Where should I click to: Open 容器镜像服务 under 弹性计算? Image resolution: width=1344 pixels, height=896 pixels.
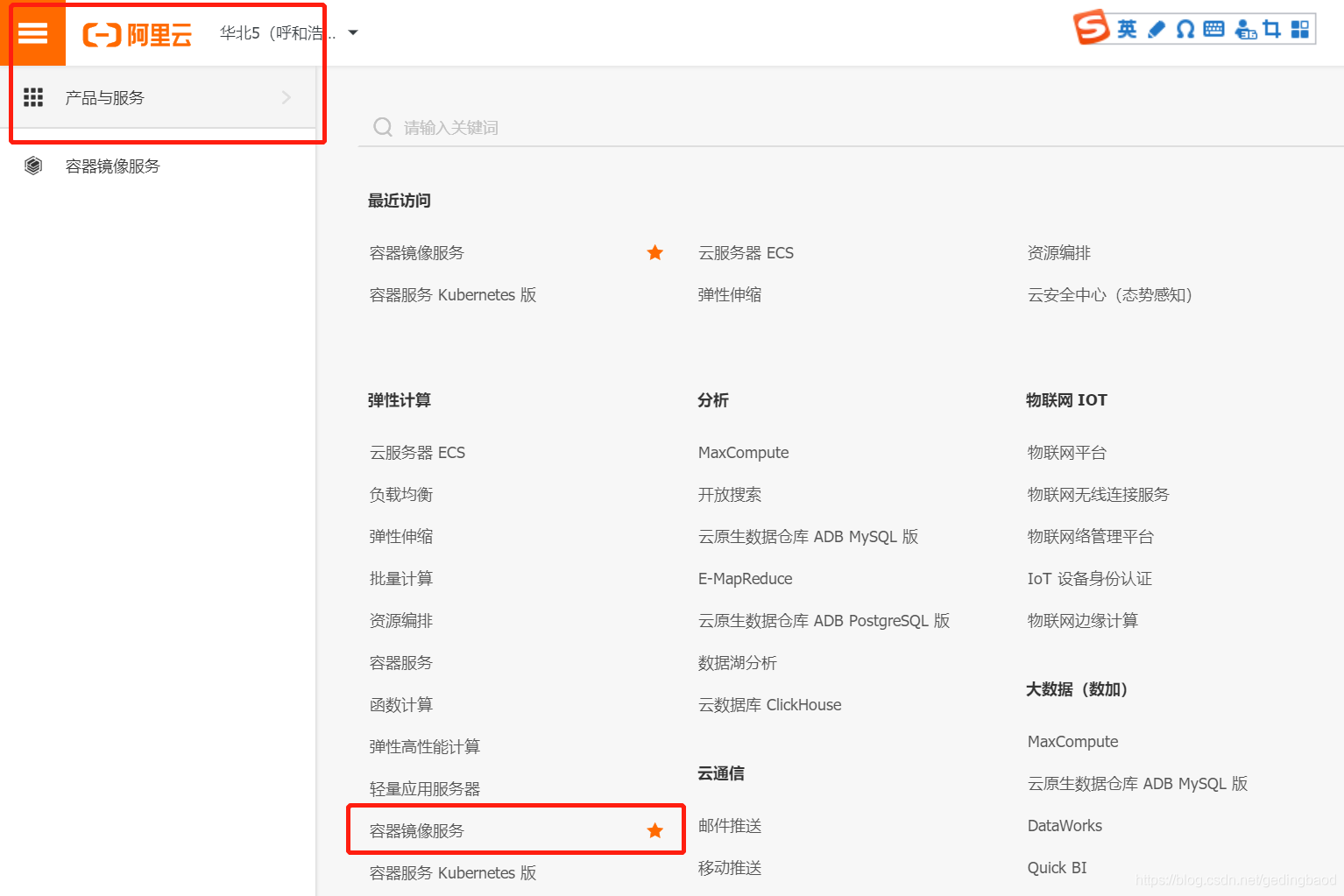[x=417, y=831]
